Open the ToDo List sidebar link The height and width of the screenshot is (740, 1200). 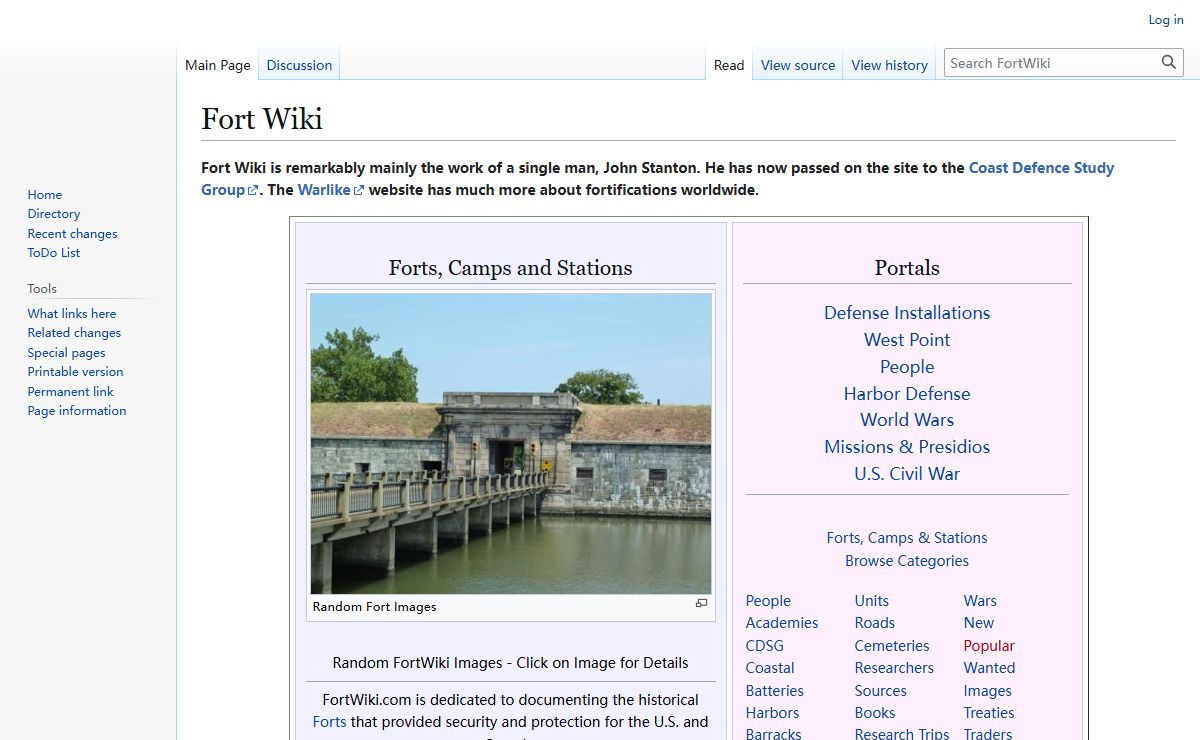pos(54,253)
